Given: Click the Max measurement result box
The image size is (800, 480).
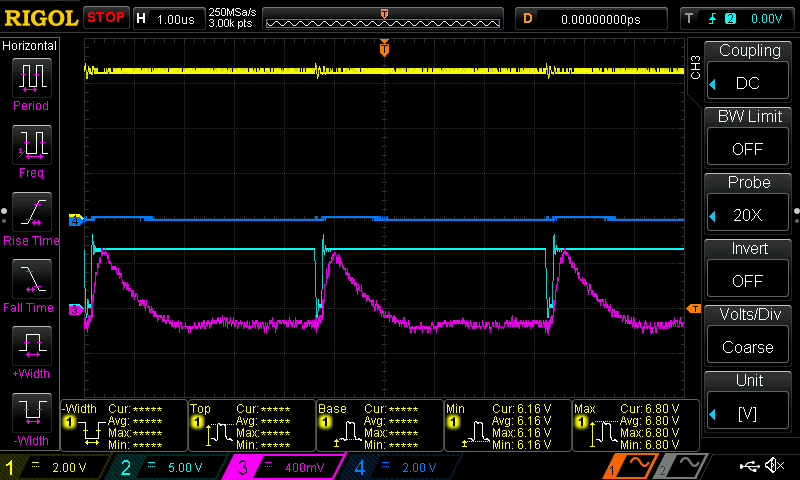Looking at the screenshot, I should 636,425.
